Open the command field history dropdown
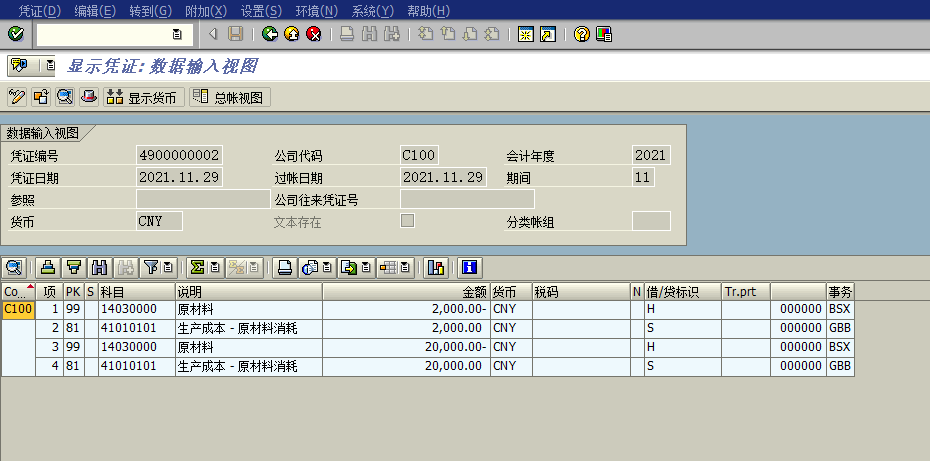Screen dimensions: 930x461 [x=177, y=34]
